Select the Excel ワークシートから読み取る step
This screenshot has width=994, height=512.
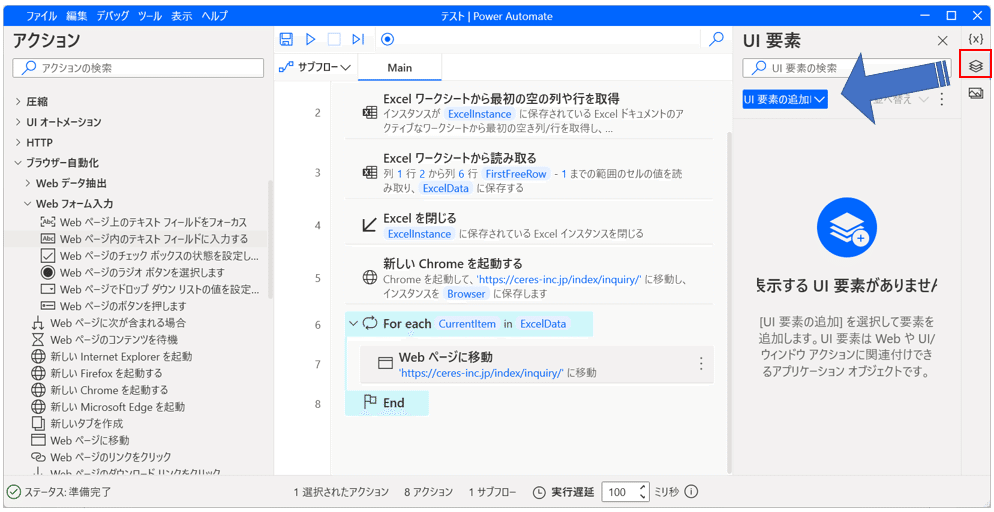point(529,172)
